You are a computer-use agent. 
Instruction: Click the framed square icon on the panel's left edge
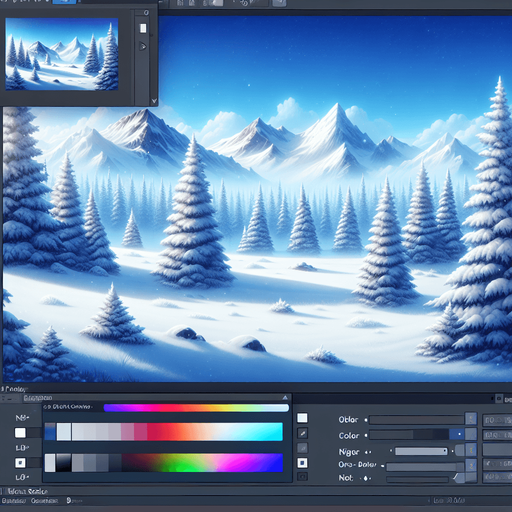click(x=20, y=463)
